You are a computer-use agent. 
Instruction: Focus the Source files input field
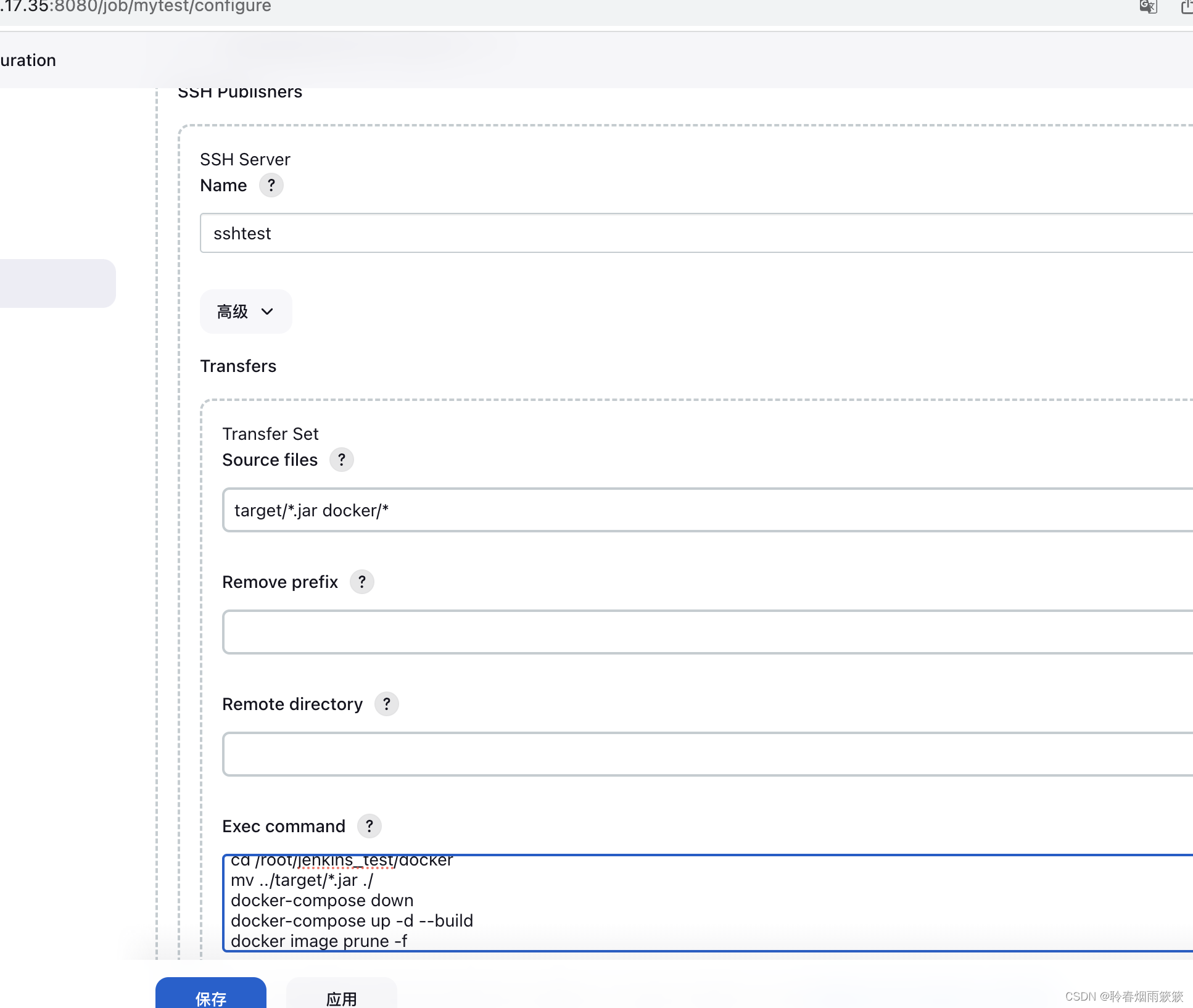tap(708, 510)
